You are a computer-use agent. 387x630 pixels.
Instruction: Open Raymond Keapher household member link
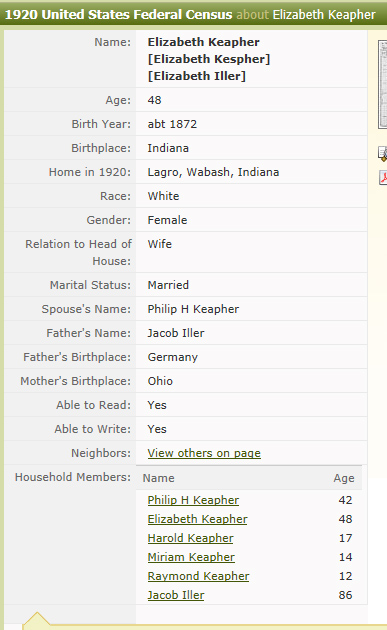[x=198, y=576]
